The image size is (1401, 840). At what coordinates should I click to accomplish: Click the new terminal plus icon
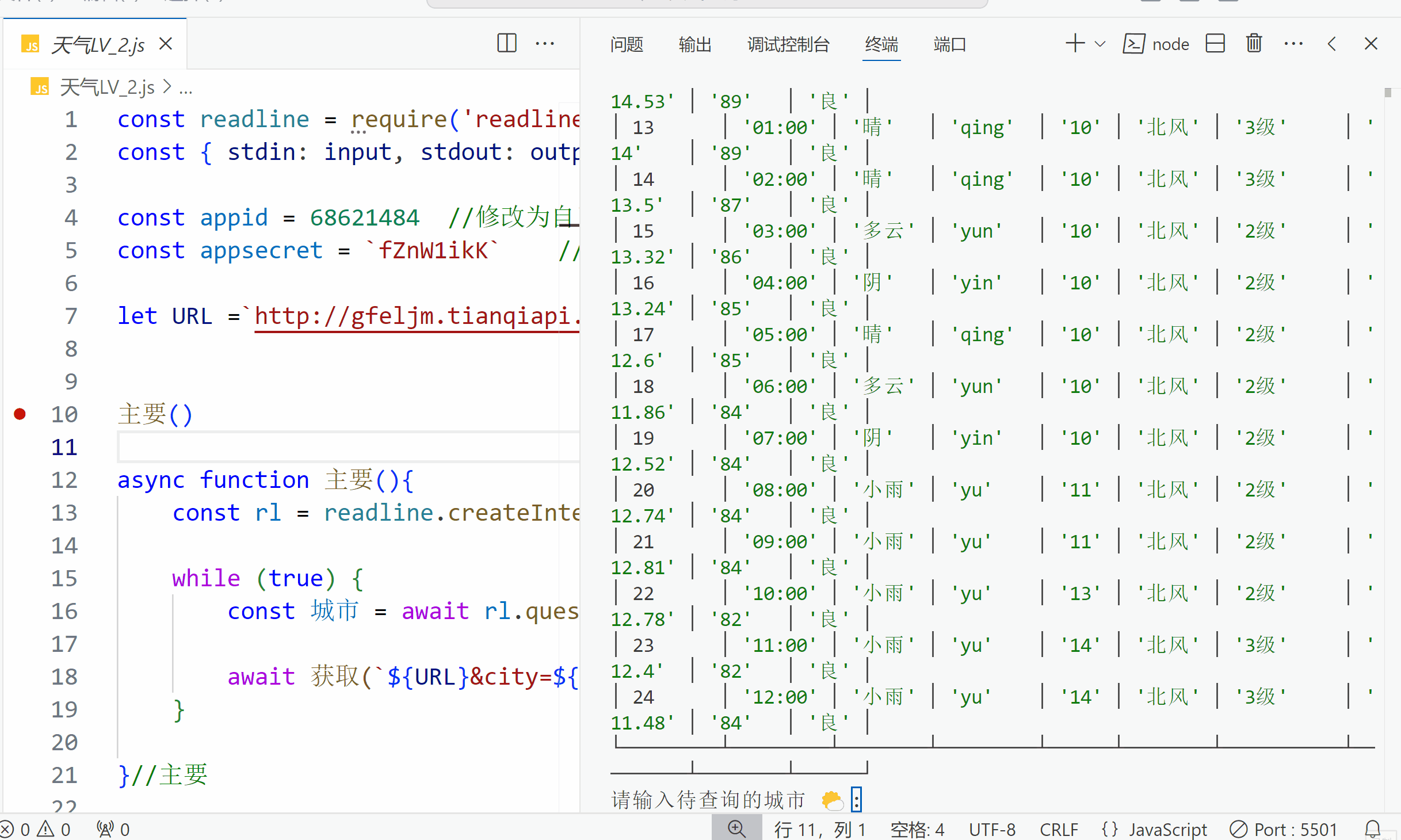click(x=1074, y=44)
